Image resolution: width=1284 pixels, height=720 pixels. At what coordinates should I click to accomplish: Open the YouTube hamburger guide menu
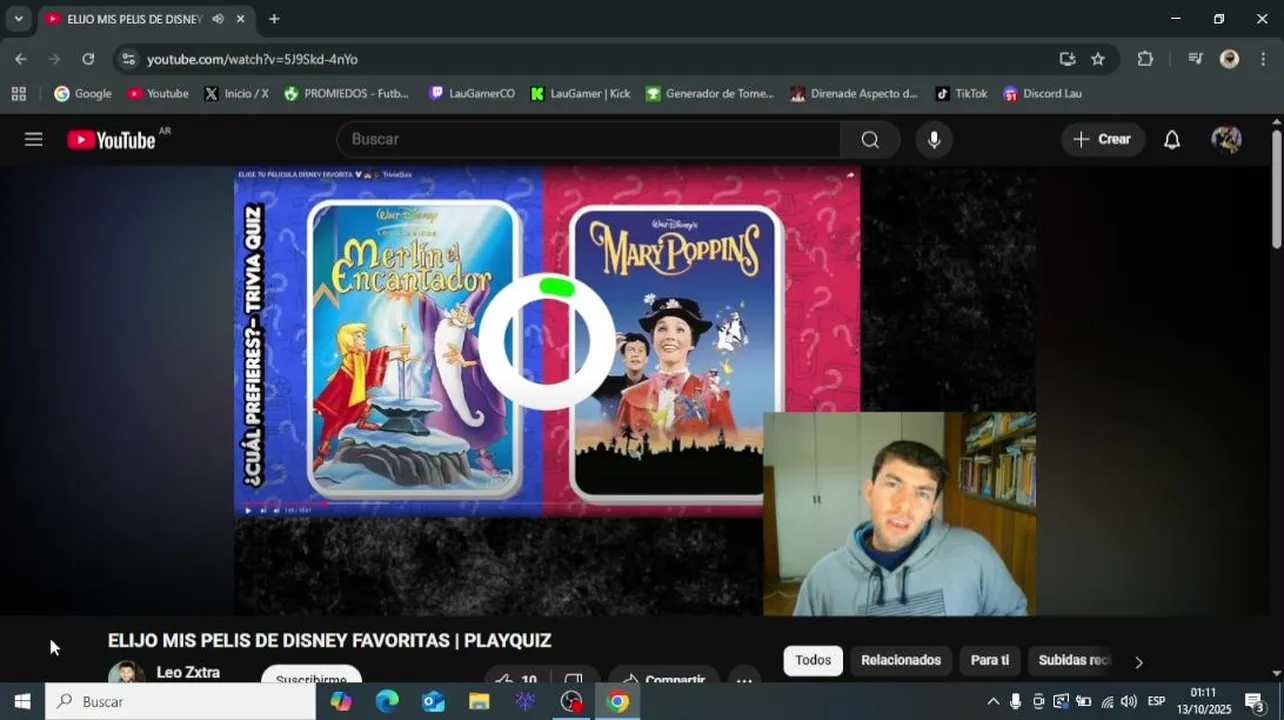tap(33, 139)
